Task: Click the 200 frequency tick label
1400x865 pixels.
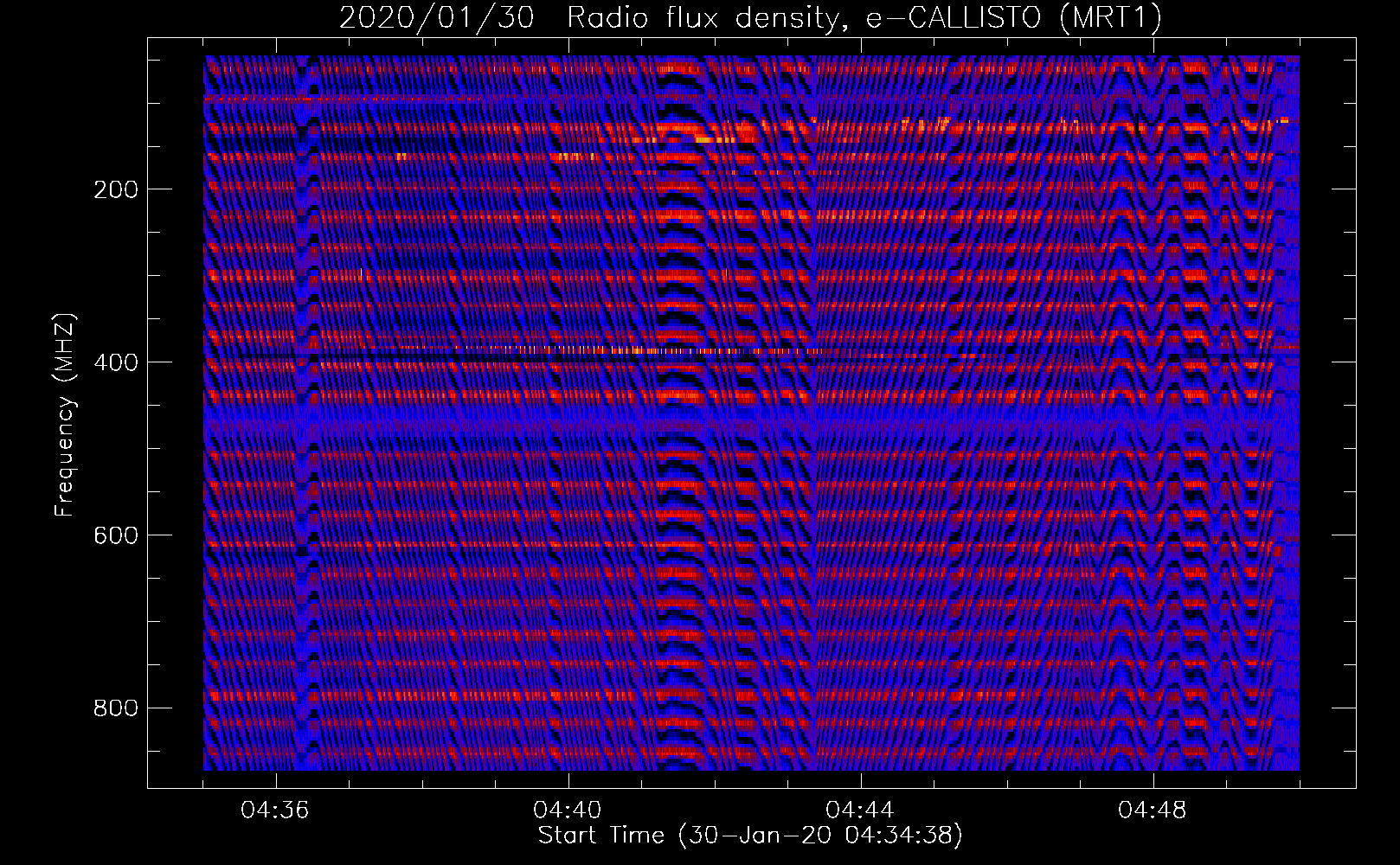Action: coord(116,189)
